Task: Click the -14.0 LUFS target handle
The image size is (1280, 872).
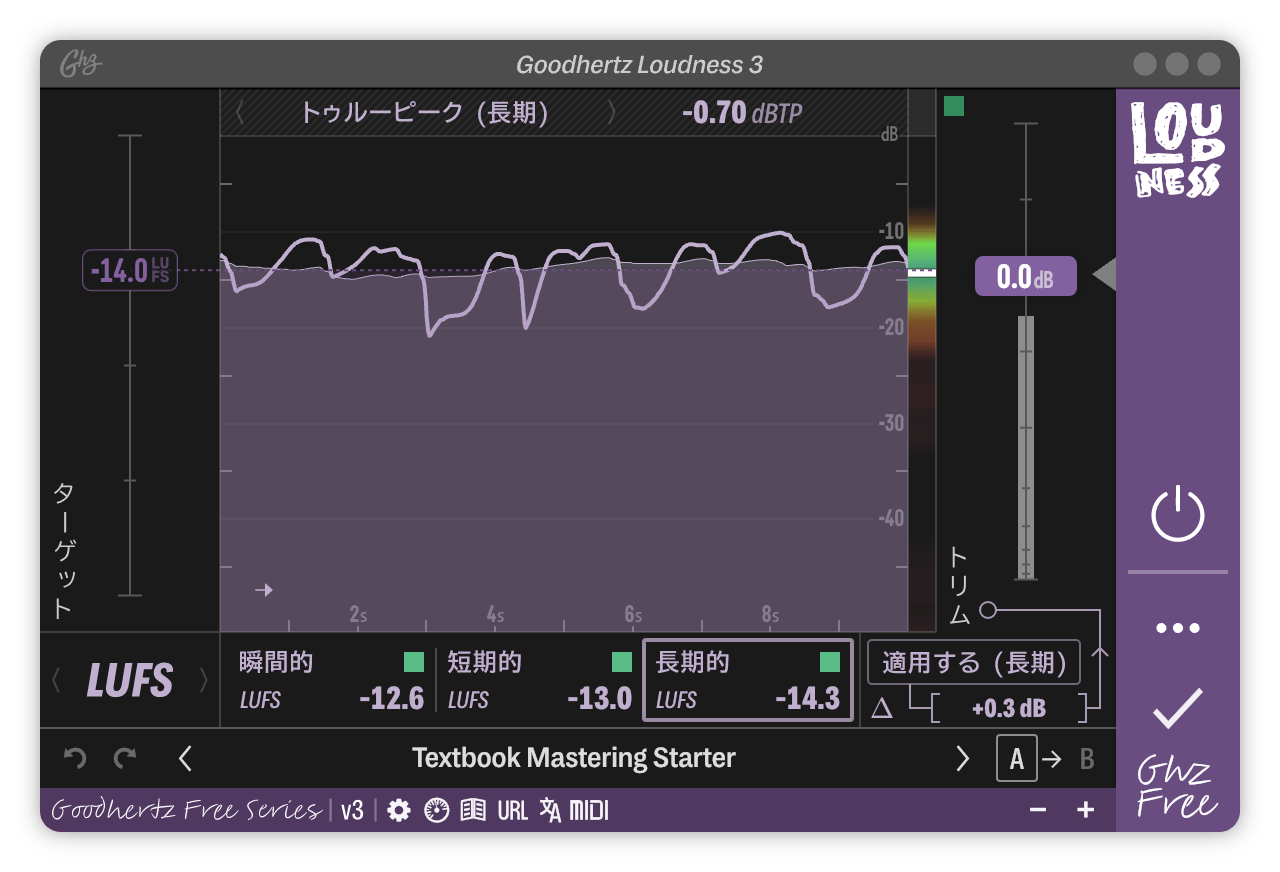Action: pyautogui.click(x=130, y=270)
